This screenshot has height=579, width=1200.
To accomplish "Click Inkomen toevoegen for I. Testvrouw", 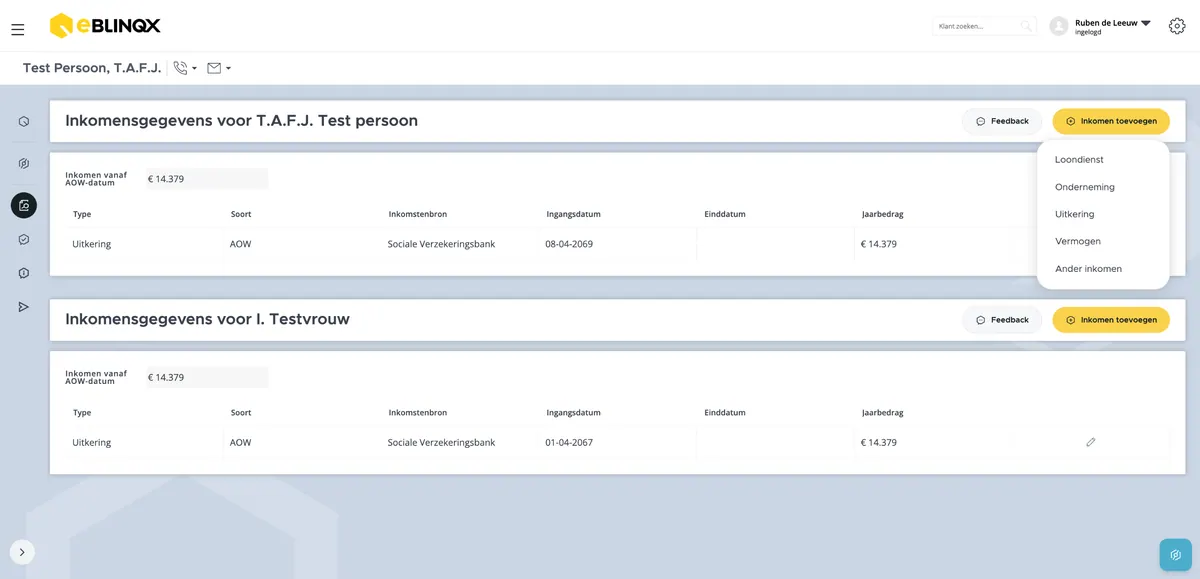I will [x=1111, y=320].
